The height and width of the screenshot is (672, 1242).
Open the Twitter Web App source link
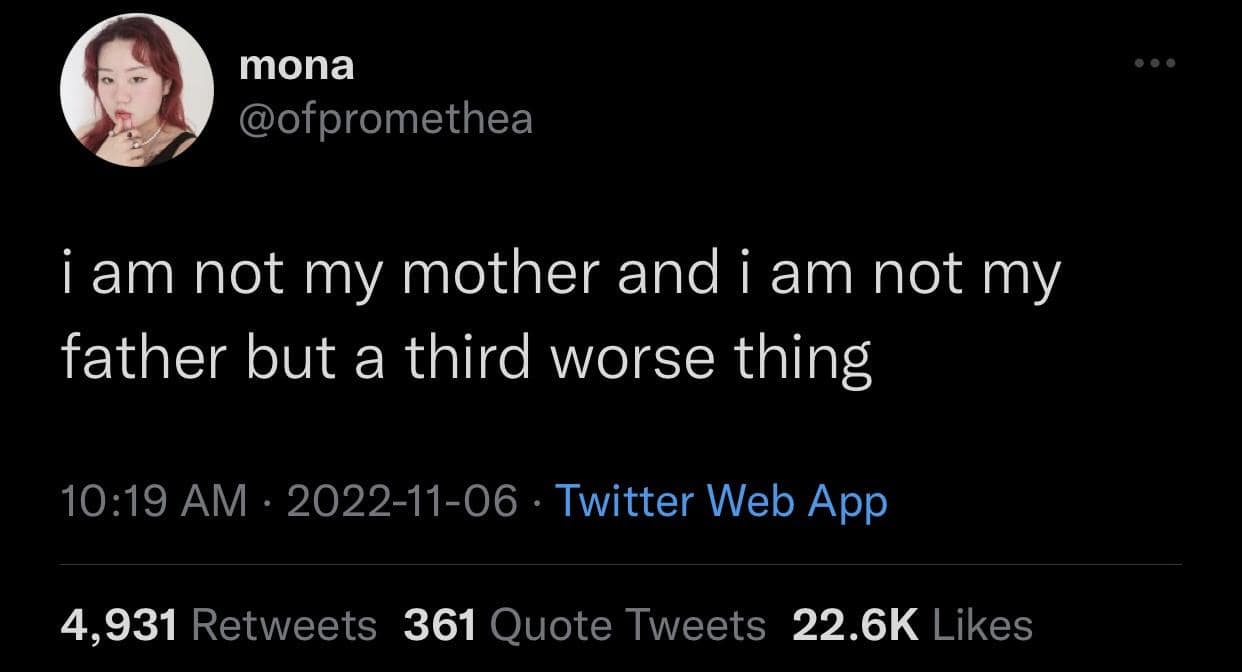(720, 502)
